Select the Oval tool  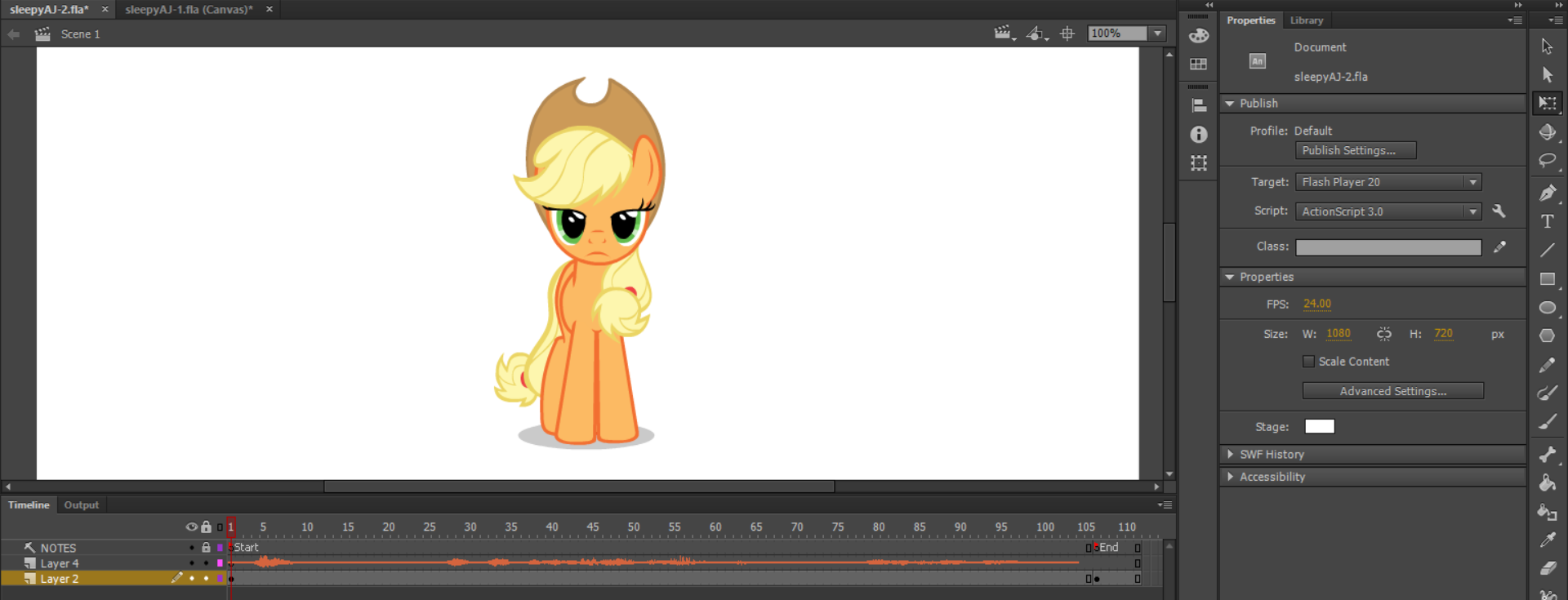1548,308
